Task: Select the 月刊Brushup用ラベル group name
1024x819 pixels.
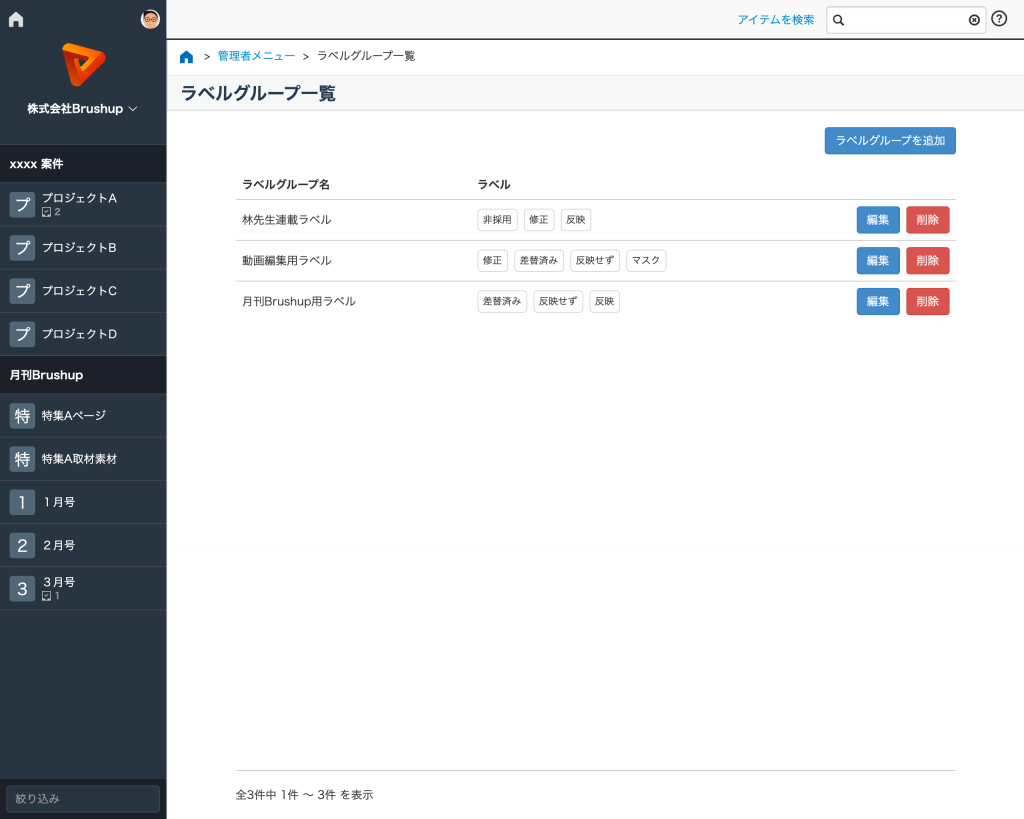Action: click(298, 302)
